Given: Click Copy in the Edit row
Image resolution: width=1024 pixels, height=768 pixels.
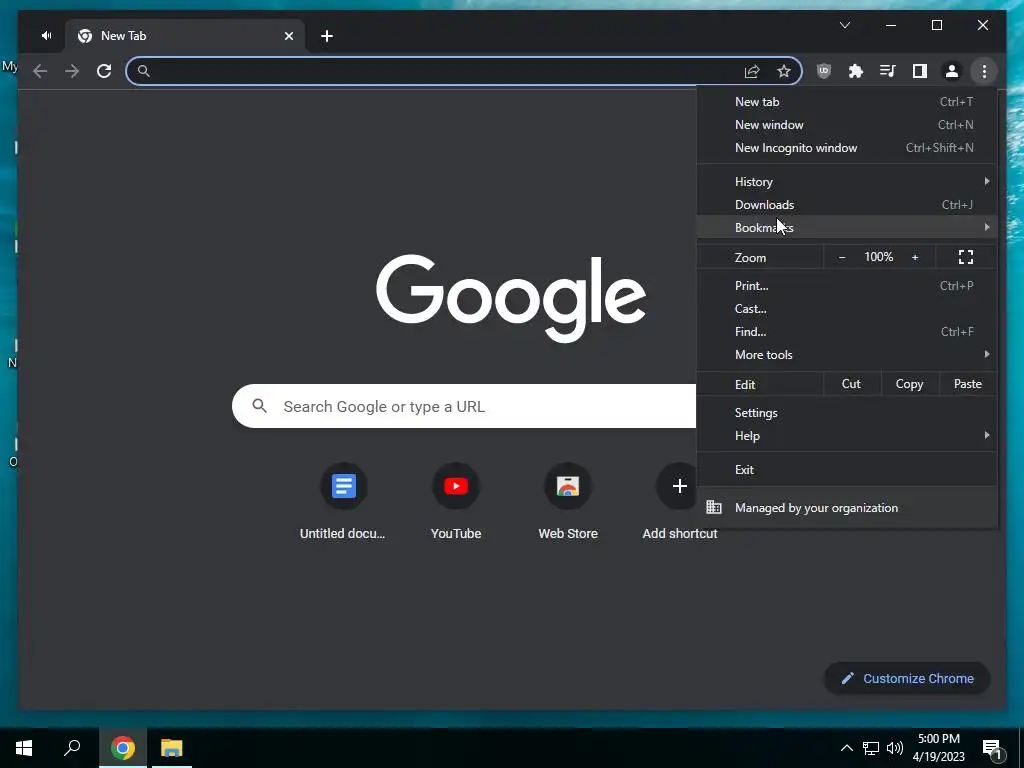Looking at the screenshot, I should 909,384.
